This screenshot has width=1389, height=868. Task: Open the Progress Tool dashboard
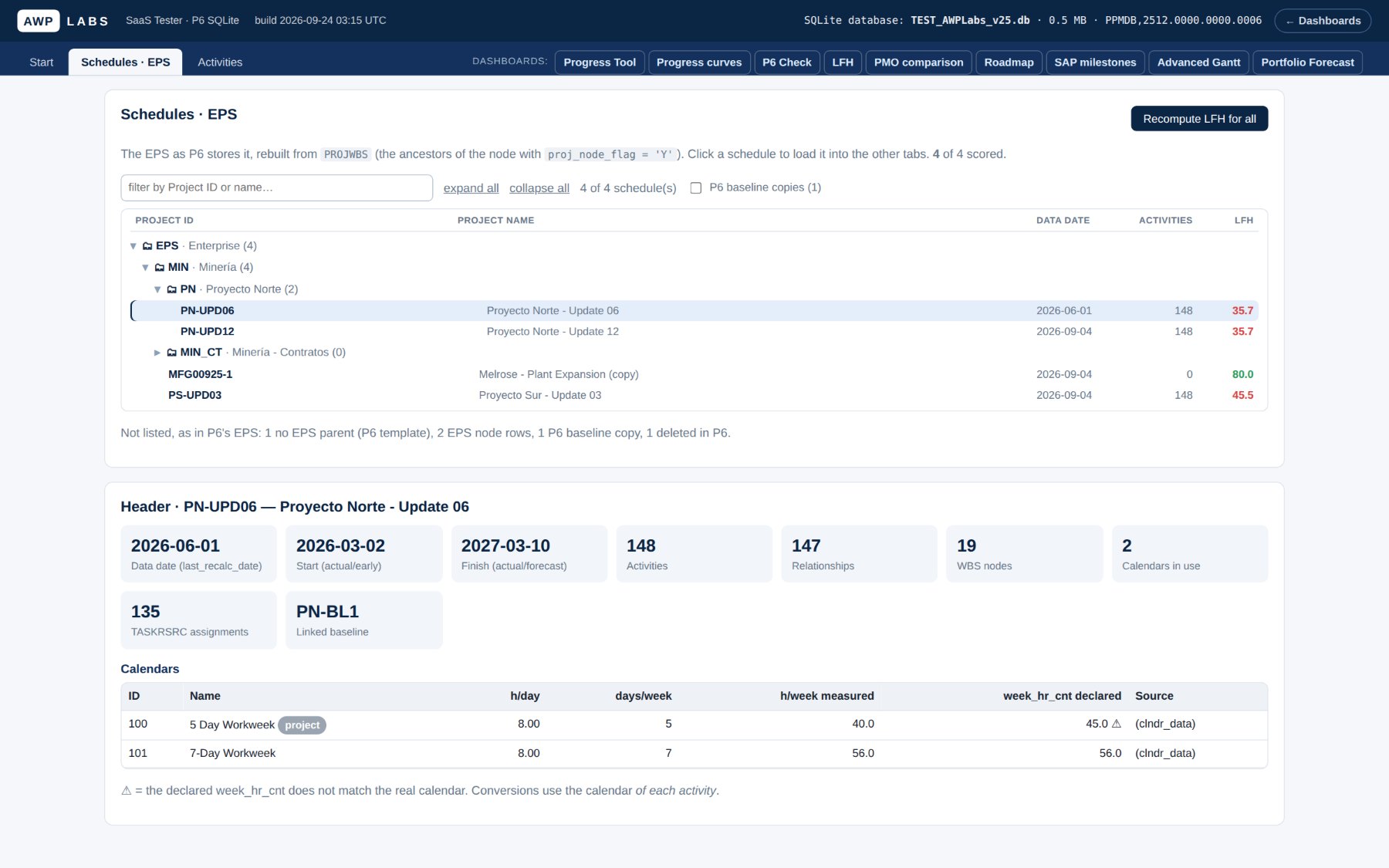(x=600, y=62)
